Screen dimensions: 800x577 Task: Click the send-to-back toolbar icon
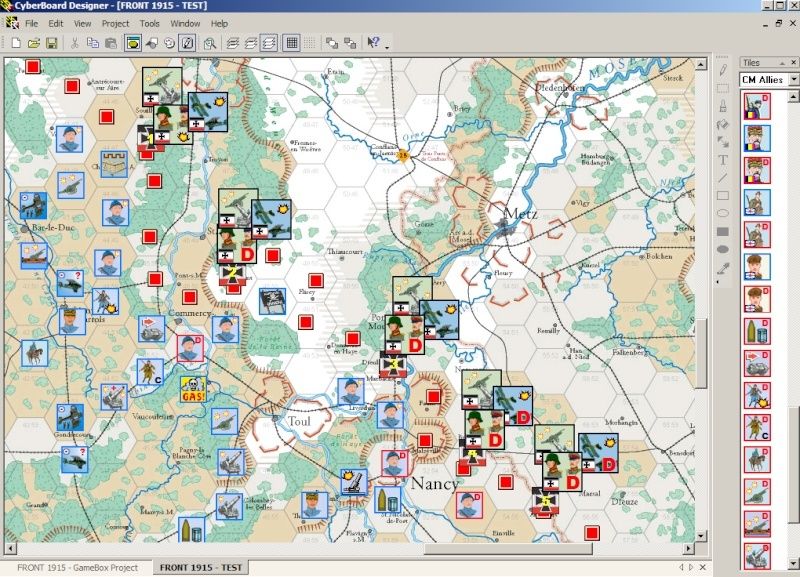pyautogui.click(x=350, y=43)
